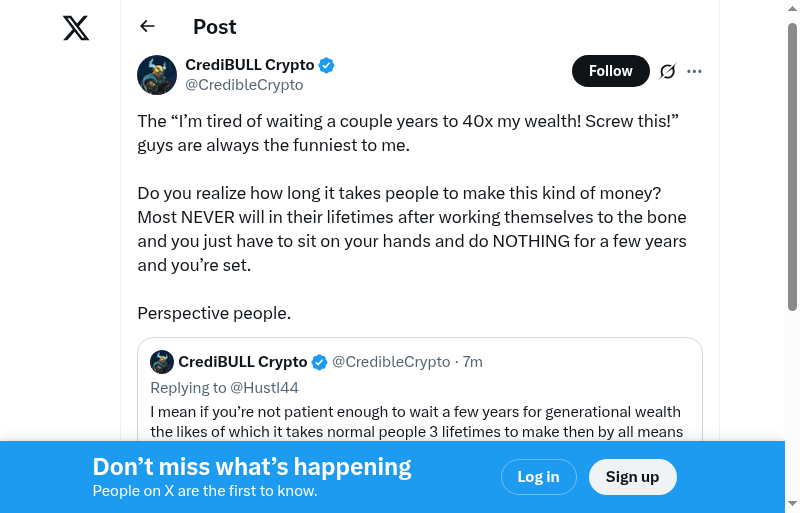
Task: Follow CrediBULL Crypto
Action: [610, 71]
